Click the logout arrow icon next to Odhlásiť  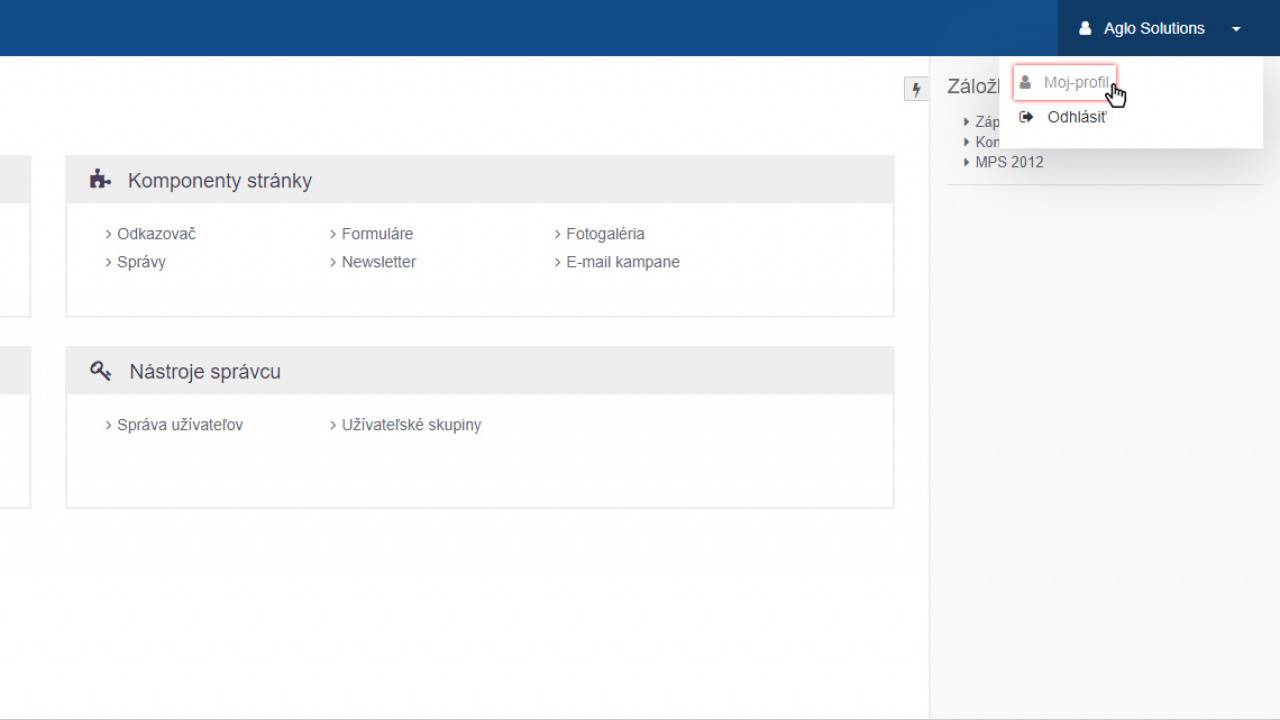pos(1026,117)
